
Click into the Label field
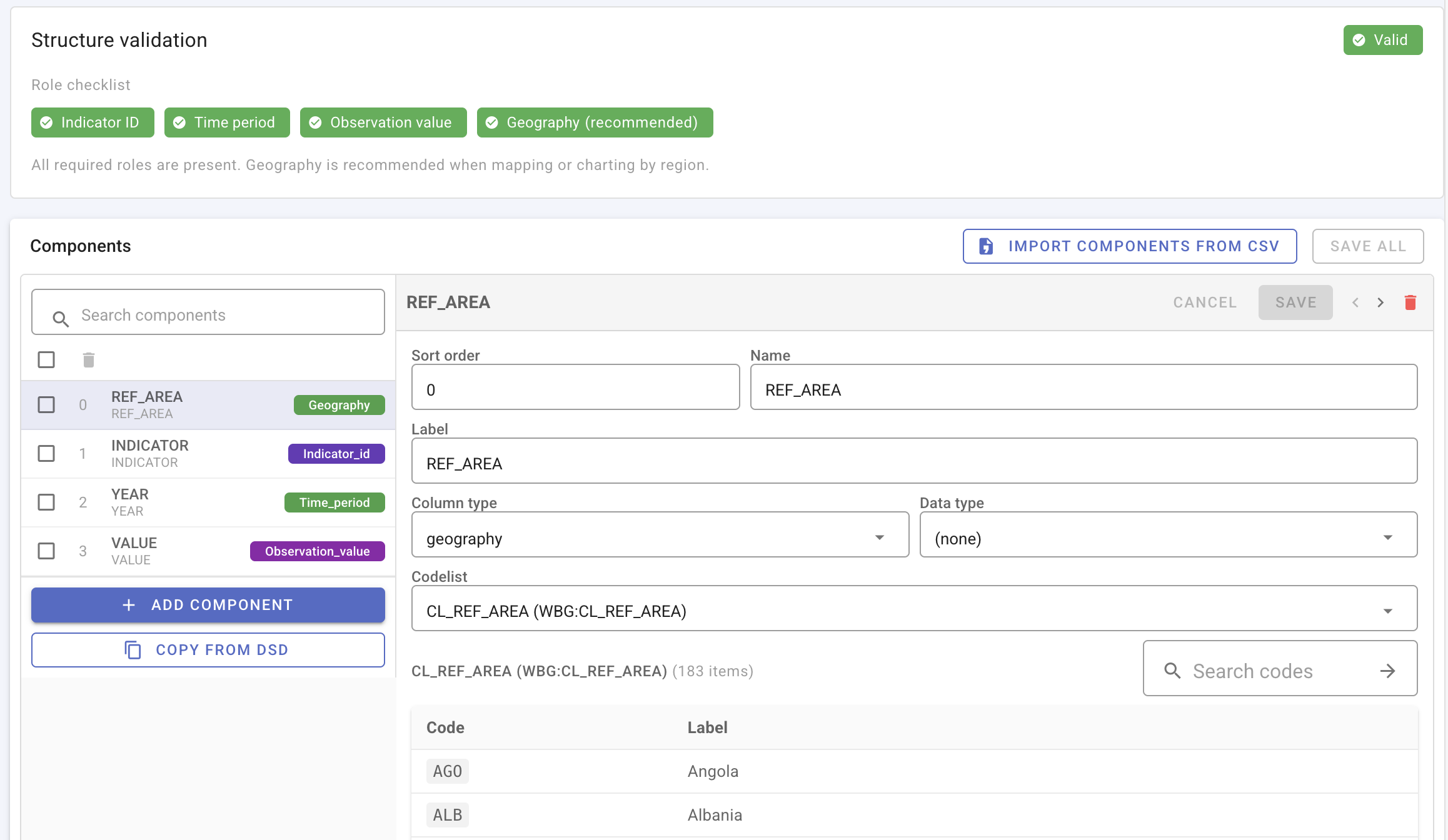pyautogui.click(x=914, y=461)
